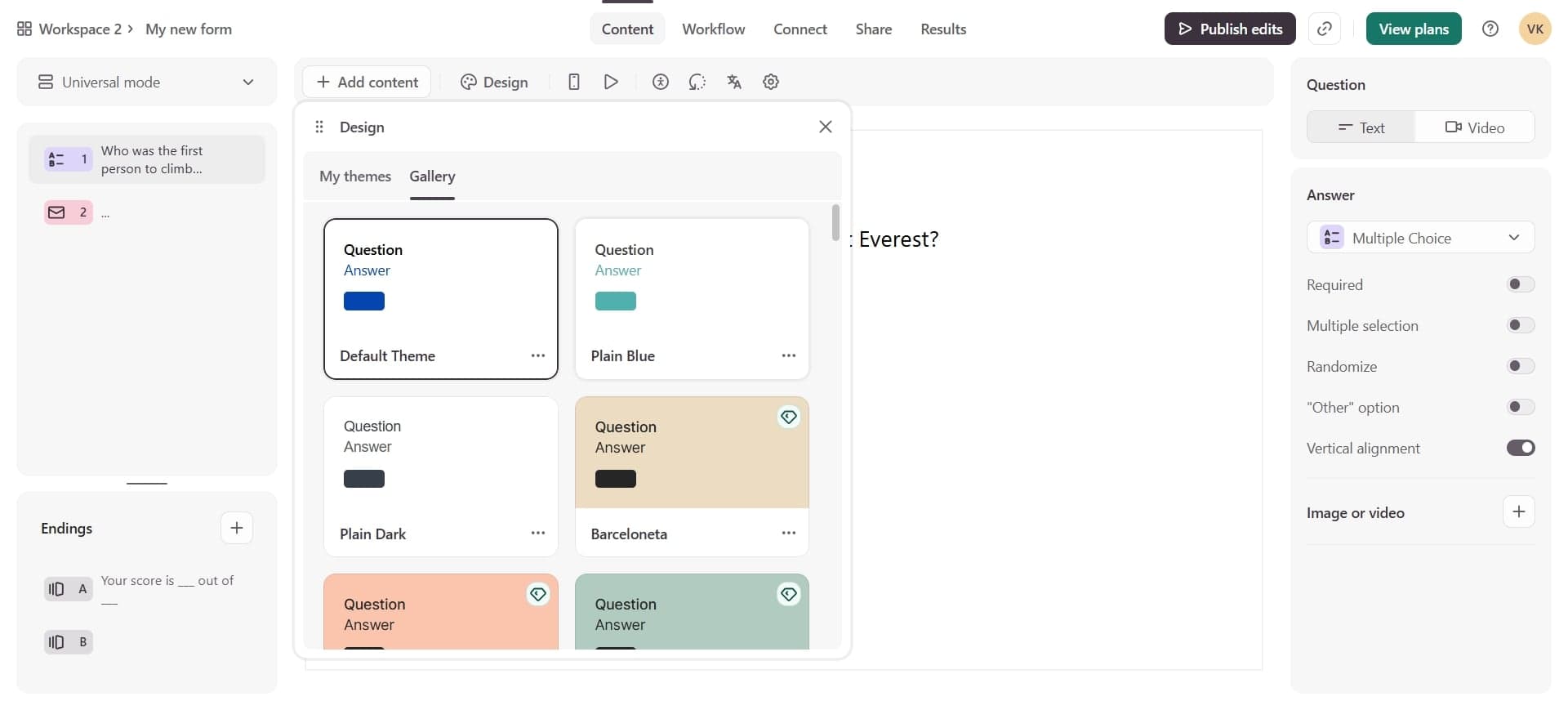Click the Publish edits button

click(x=1229, y=29)
